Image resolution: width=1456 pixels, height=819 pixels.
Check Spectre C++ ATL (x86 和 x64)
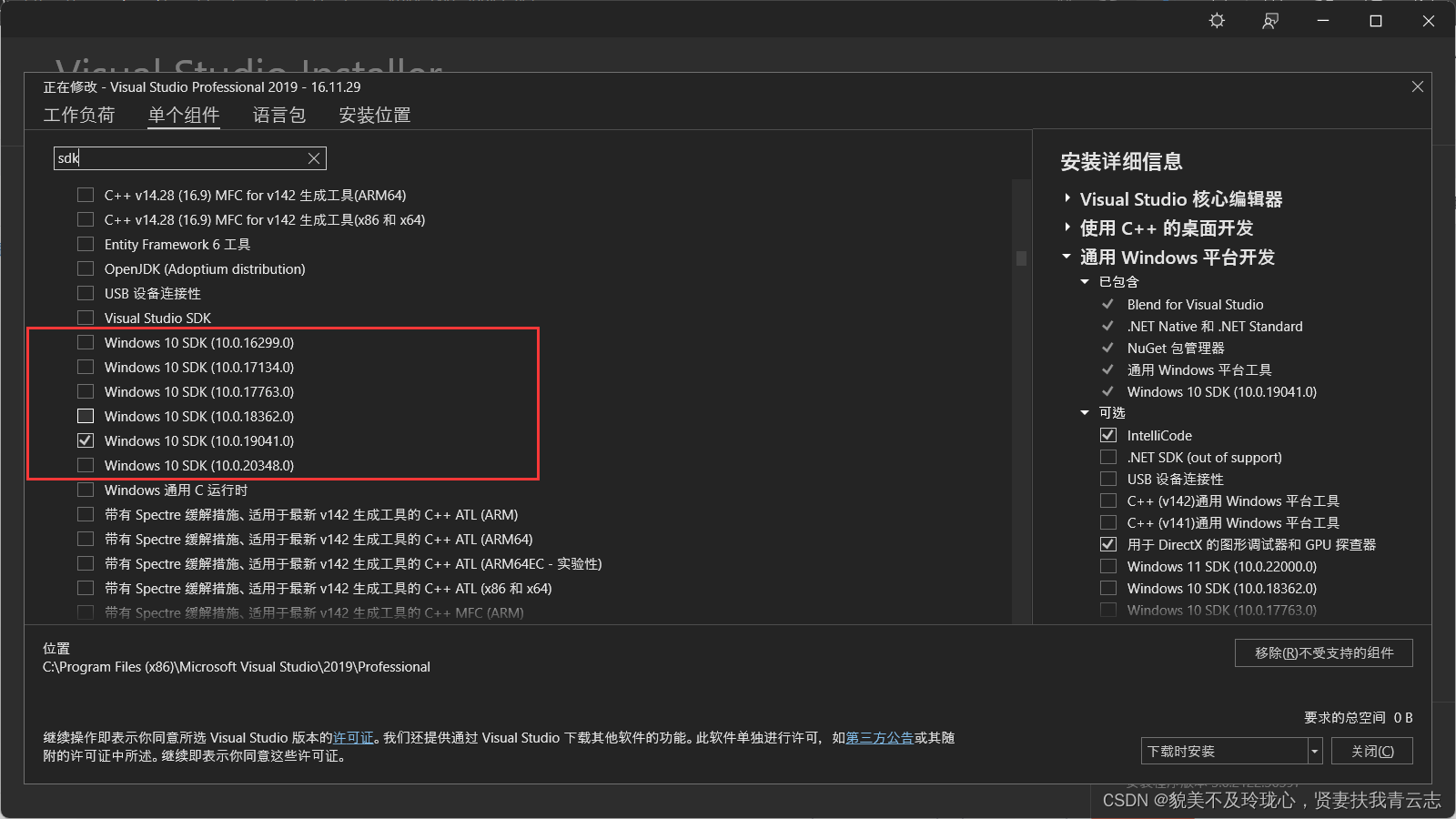(86, 588)
